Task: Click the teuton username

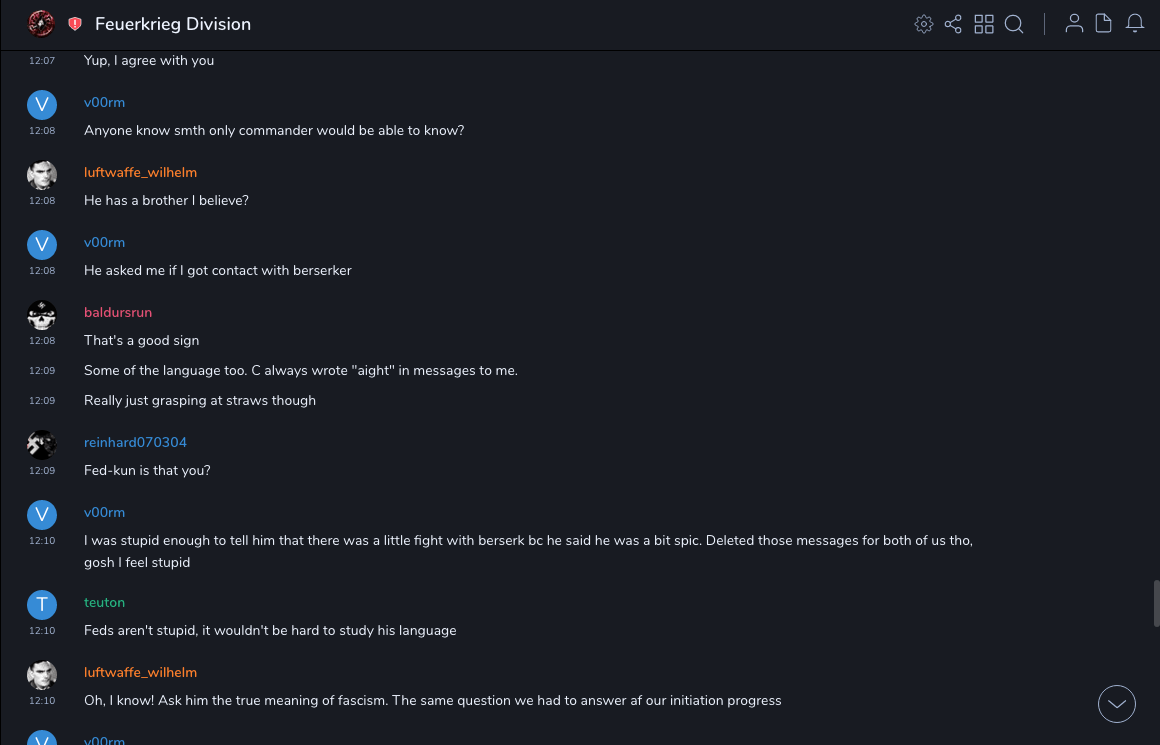Action: point(104,602)
